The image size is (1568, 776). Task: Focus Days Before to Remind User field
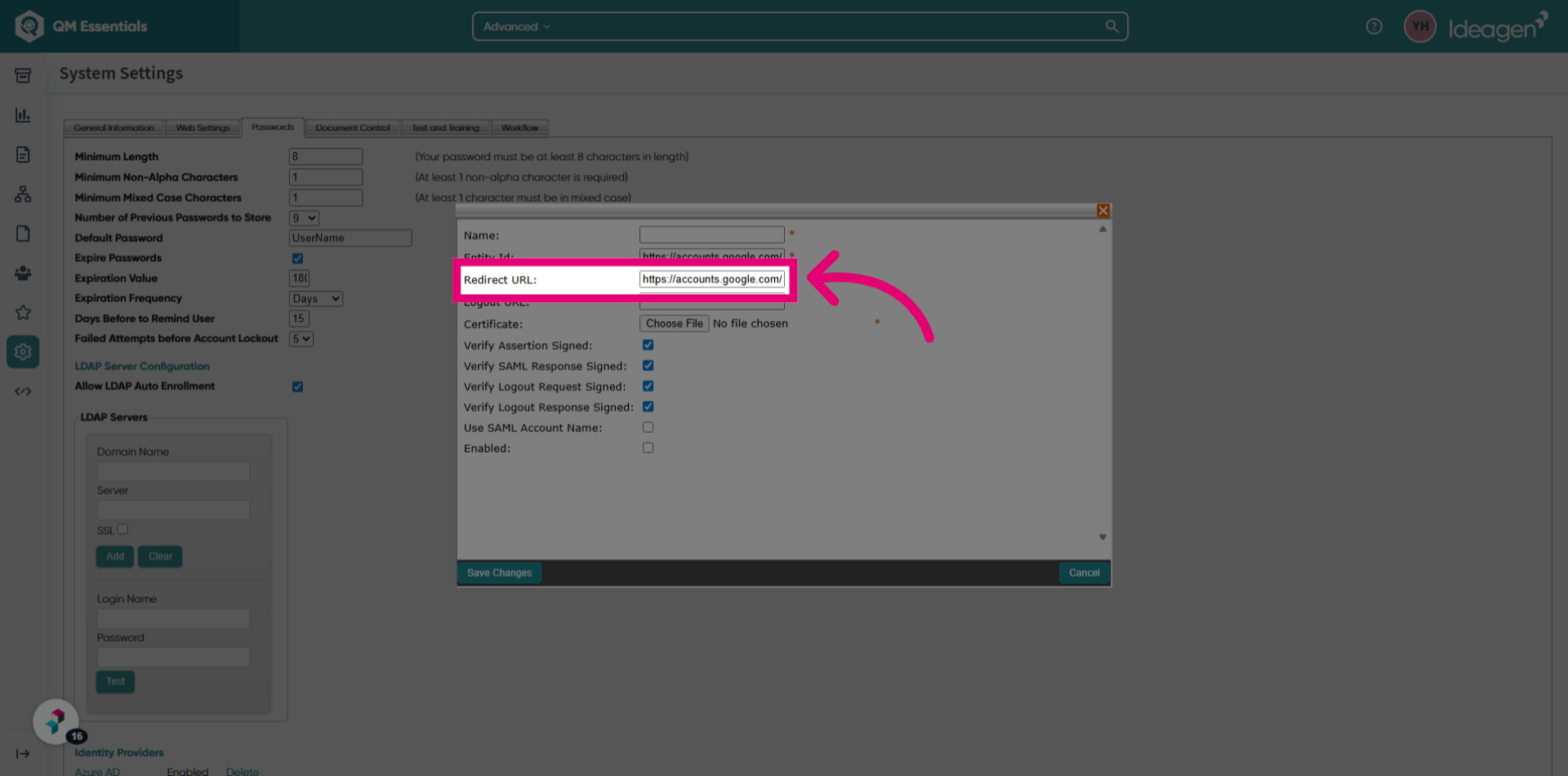pyautogui.click(x=299, y=319)
